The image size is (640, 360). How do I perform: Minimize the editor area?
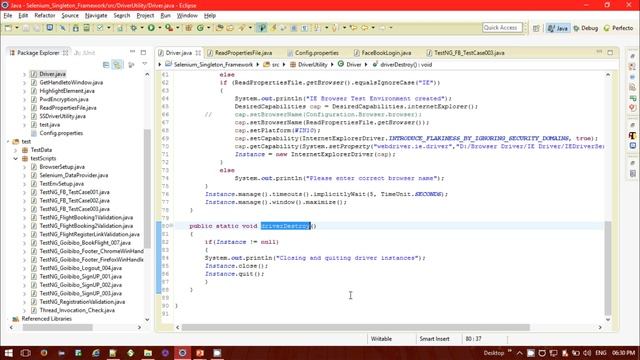tap(599, 52)
